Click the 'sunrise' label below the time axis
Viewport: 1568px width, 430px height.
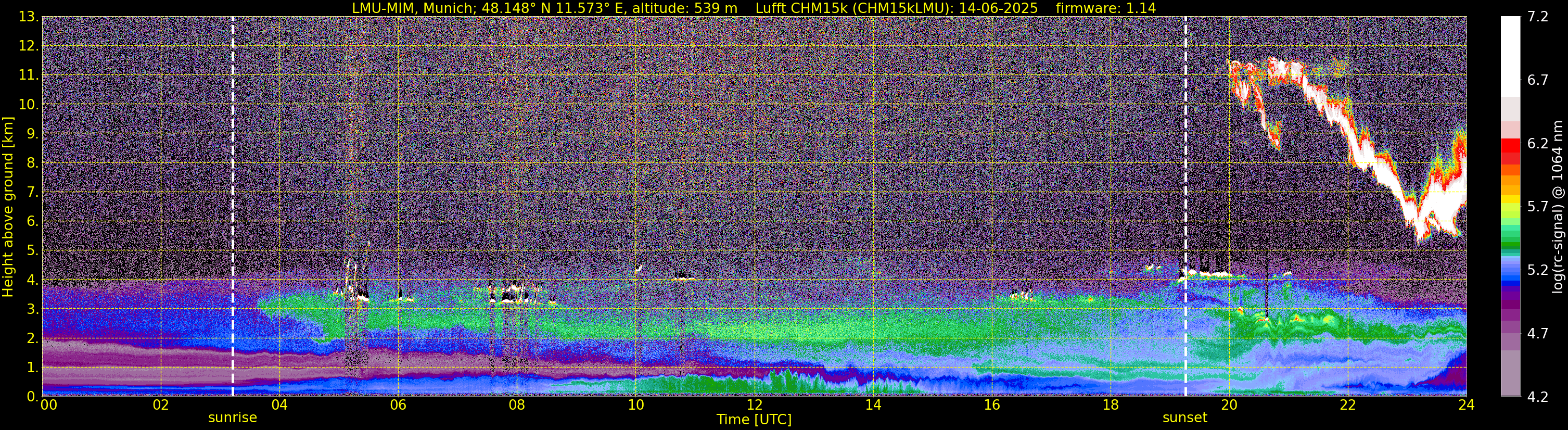coord(233,418)
